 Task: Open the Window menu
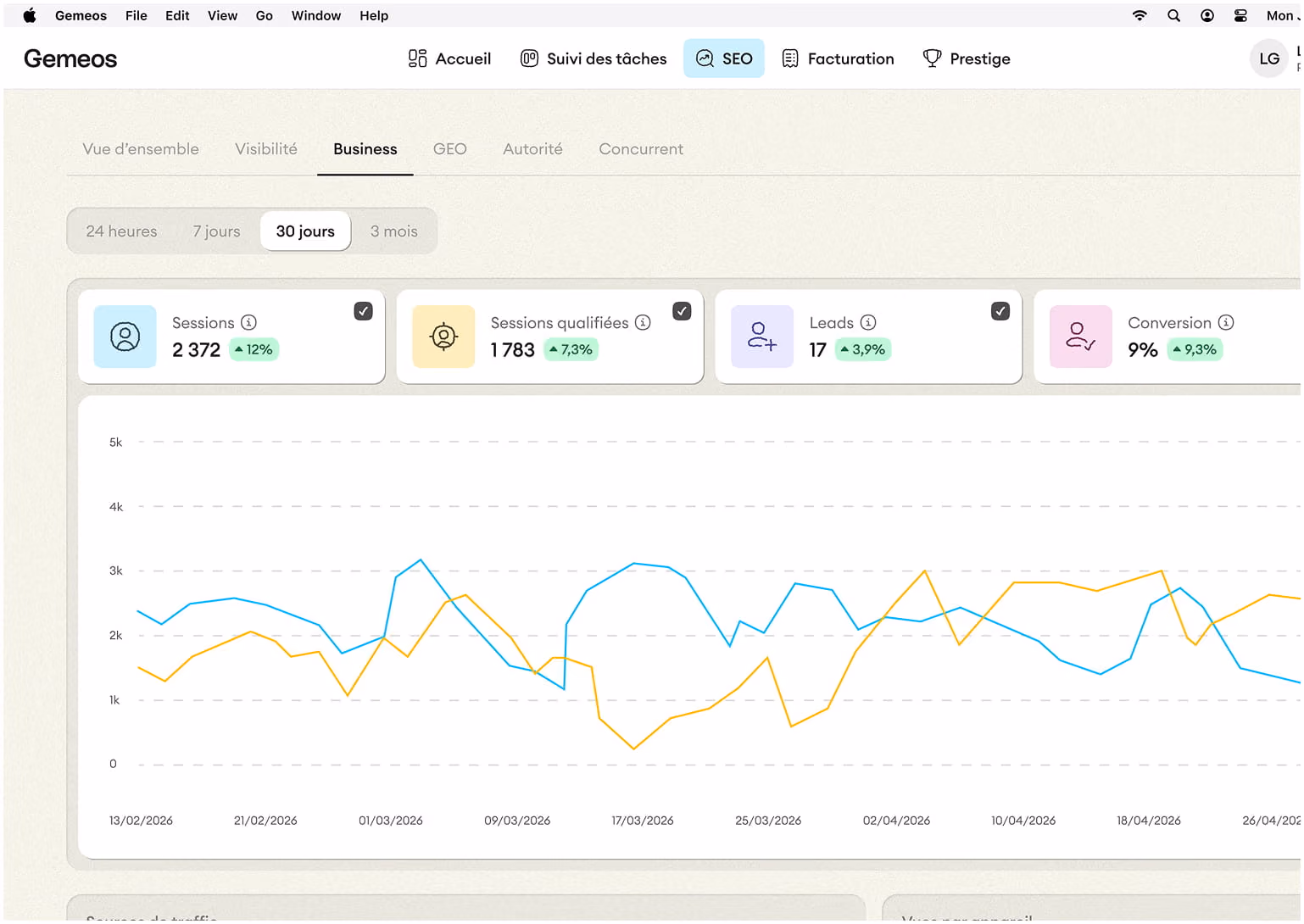click(x=316, y=15)
